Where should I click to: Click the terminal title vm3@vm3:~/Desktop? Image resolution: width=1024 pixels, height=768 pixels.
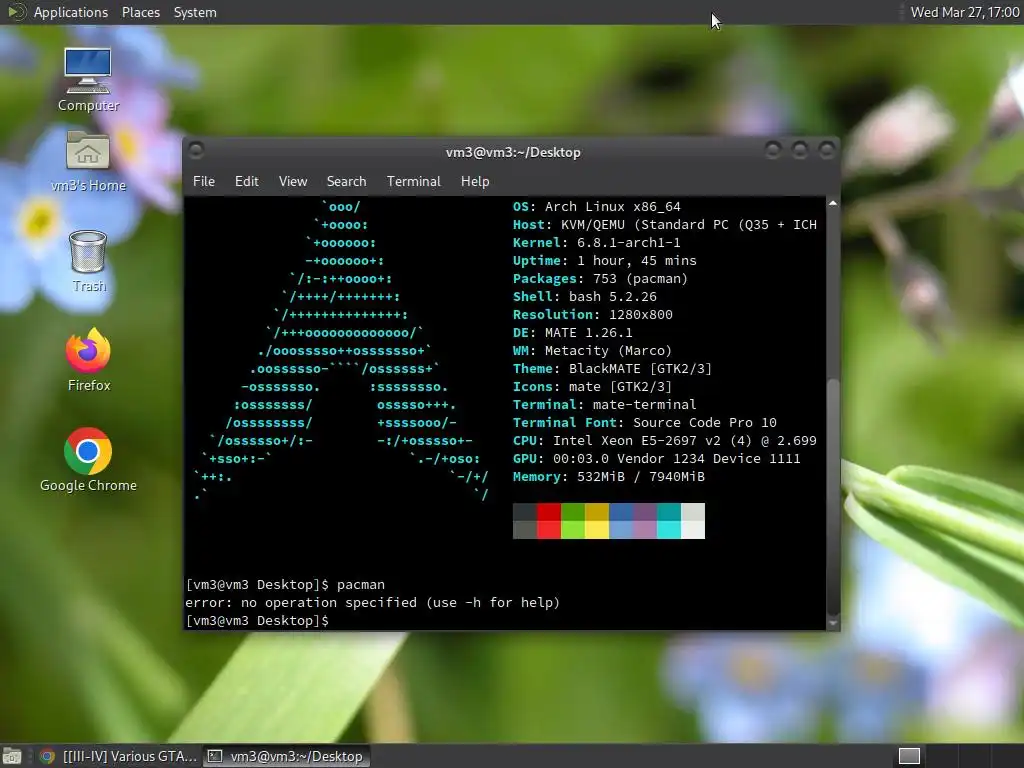point(513,152)
